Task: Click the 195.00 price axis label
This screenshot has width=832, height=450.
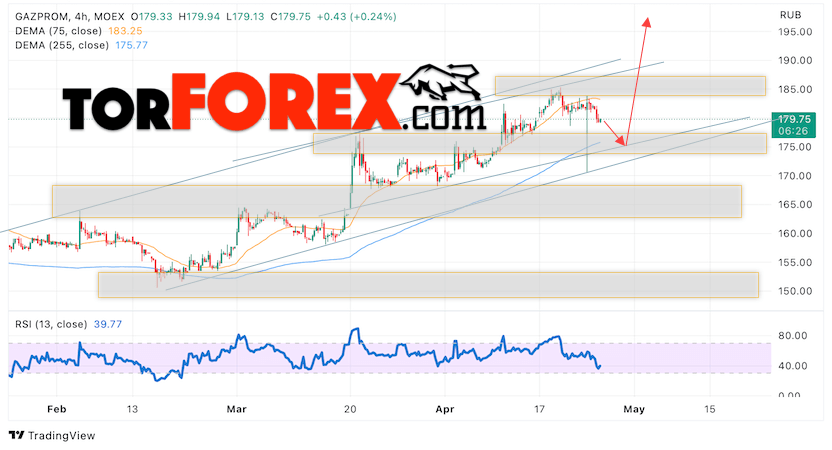Action: click(795, 32)
